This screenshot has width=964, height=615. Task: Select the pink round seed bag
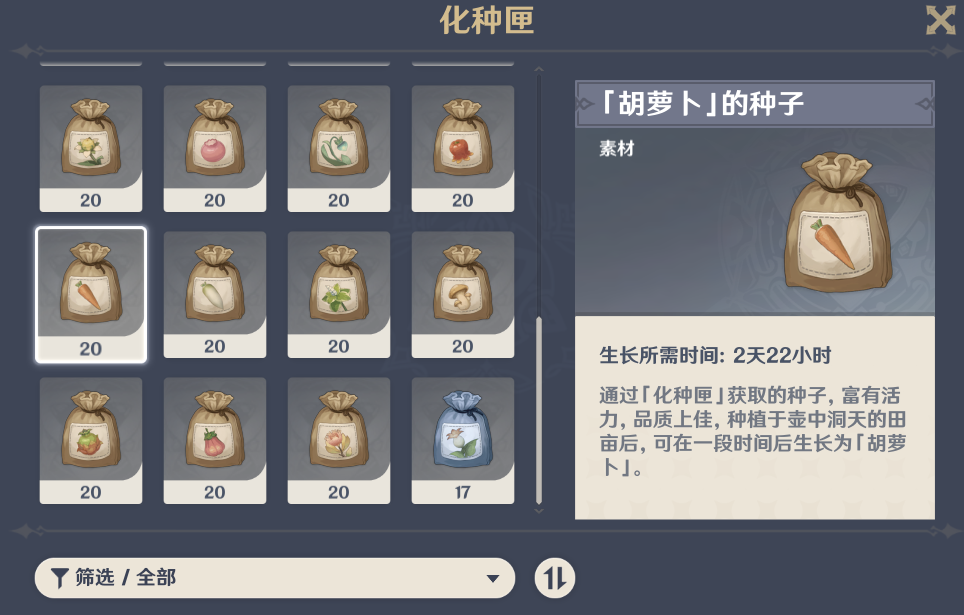click(215, 149)
